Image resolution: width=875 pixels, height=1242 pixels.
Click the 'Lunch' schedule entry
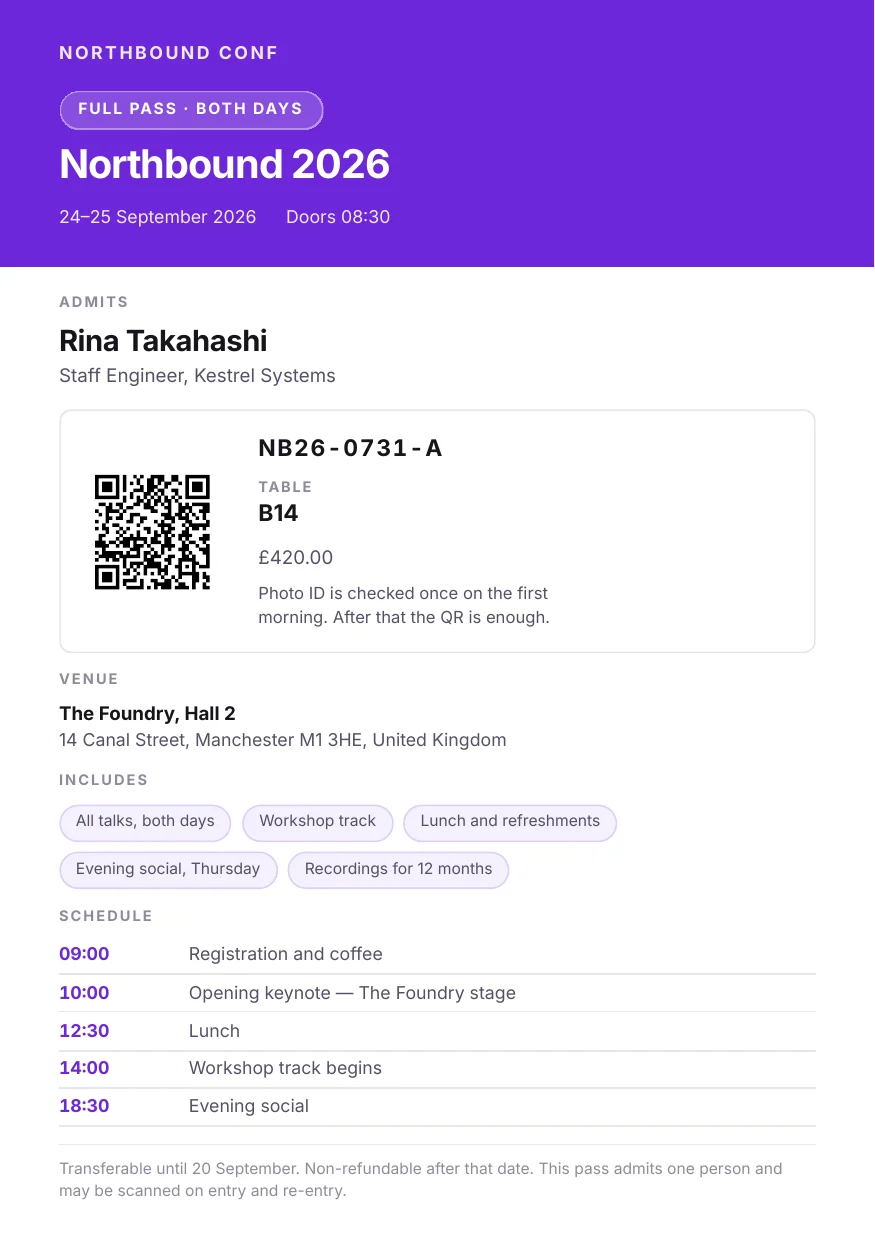(x=214, y=1031)
